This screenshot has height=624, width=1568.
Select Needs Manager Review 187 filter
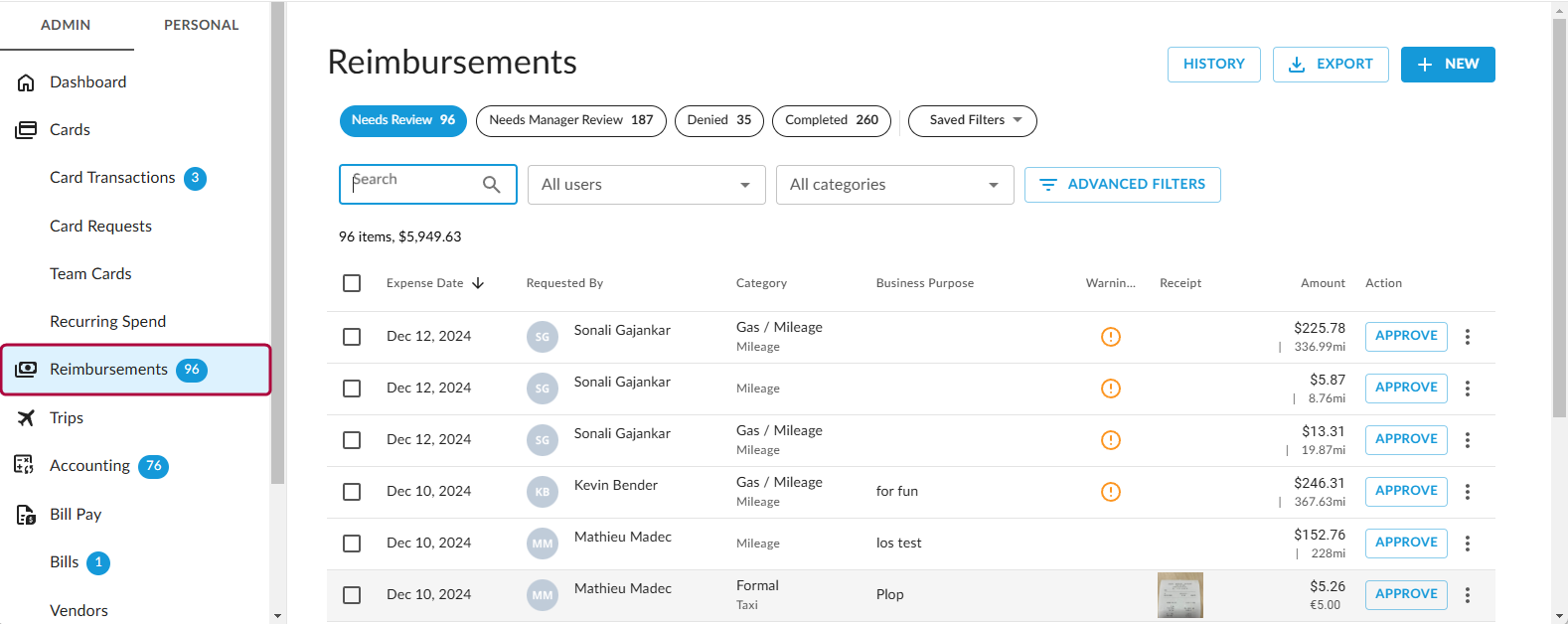pyautogui.click(x=571, y=120)
